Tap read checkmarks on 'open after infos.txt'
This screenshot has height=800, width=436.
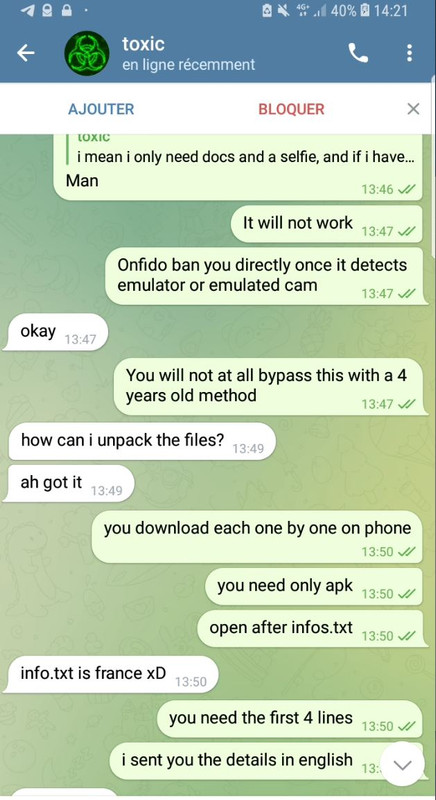click(x=408, y=636)
